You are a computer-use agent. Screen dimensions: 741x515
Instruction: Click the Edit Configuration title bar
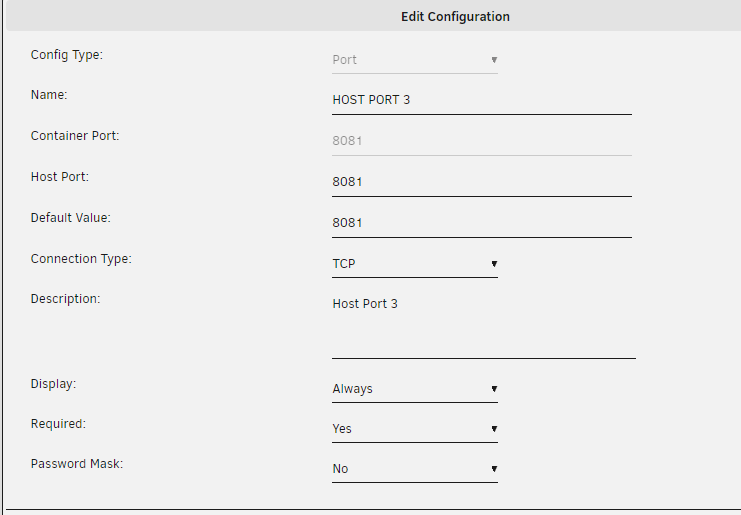tap(373, 17)
